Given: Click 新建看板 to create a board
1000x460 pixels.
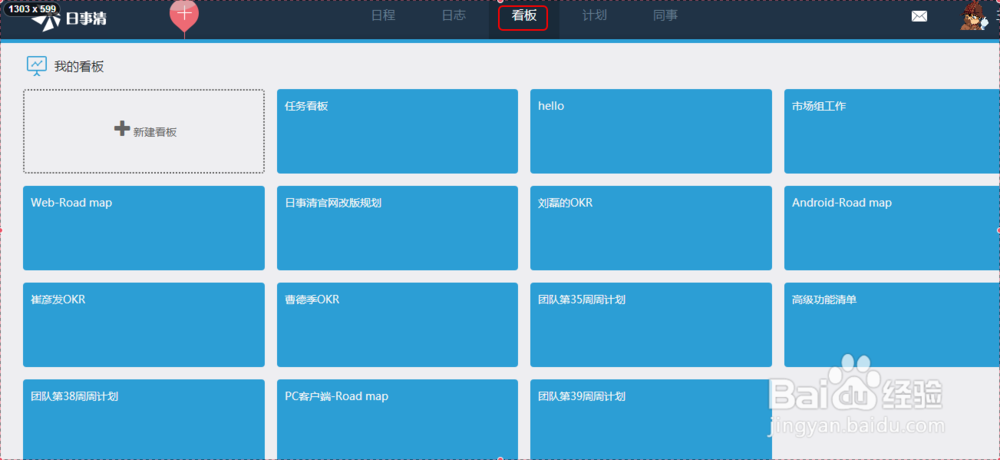Looking at the screenshot, I should pos(144,131).
